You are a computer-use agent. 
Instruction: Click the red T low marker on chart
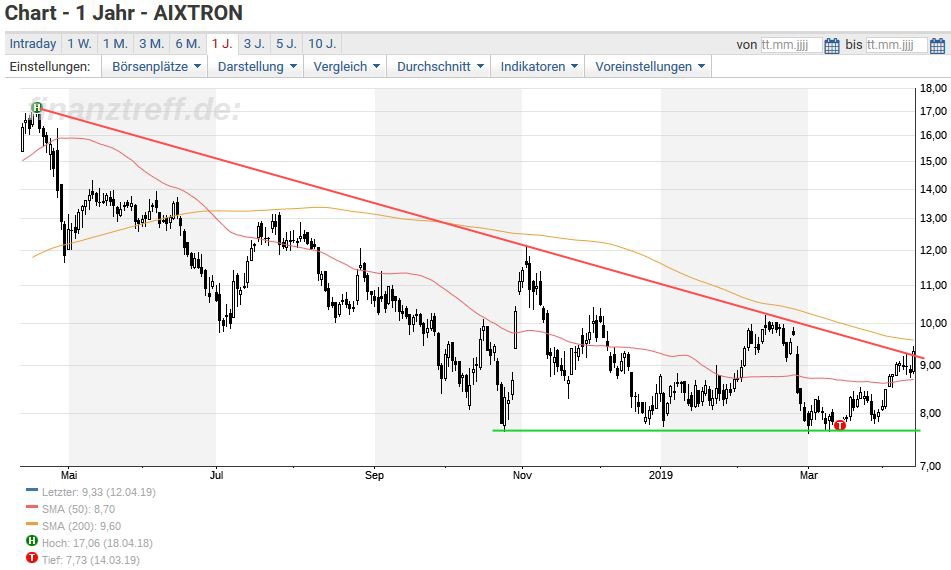point(839,425)
